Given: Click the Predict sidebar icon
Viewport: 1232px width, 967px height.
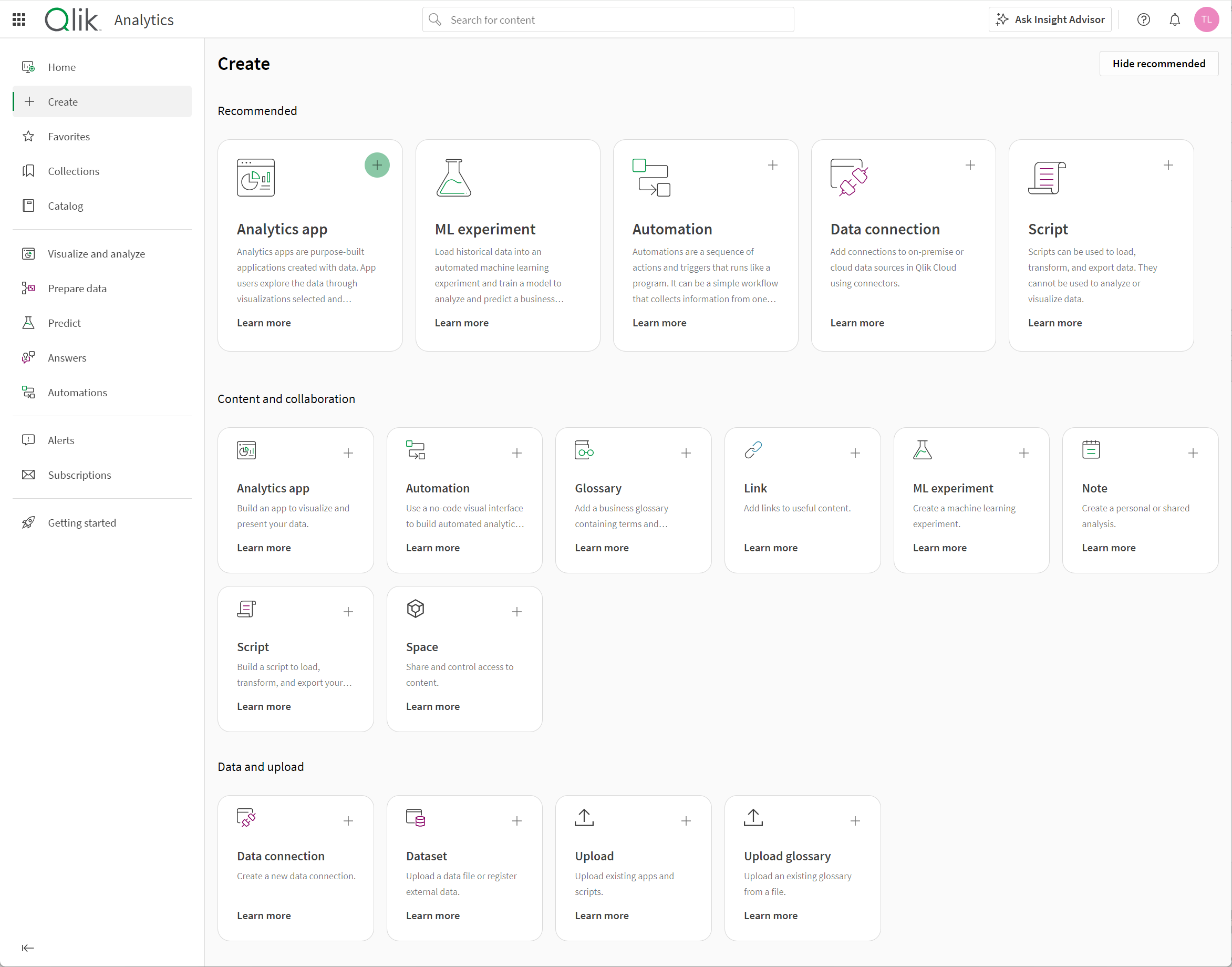Looking at the screenshot, I should [28, 323].
